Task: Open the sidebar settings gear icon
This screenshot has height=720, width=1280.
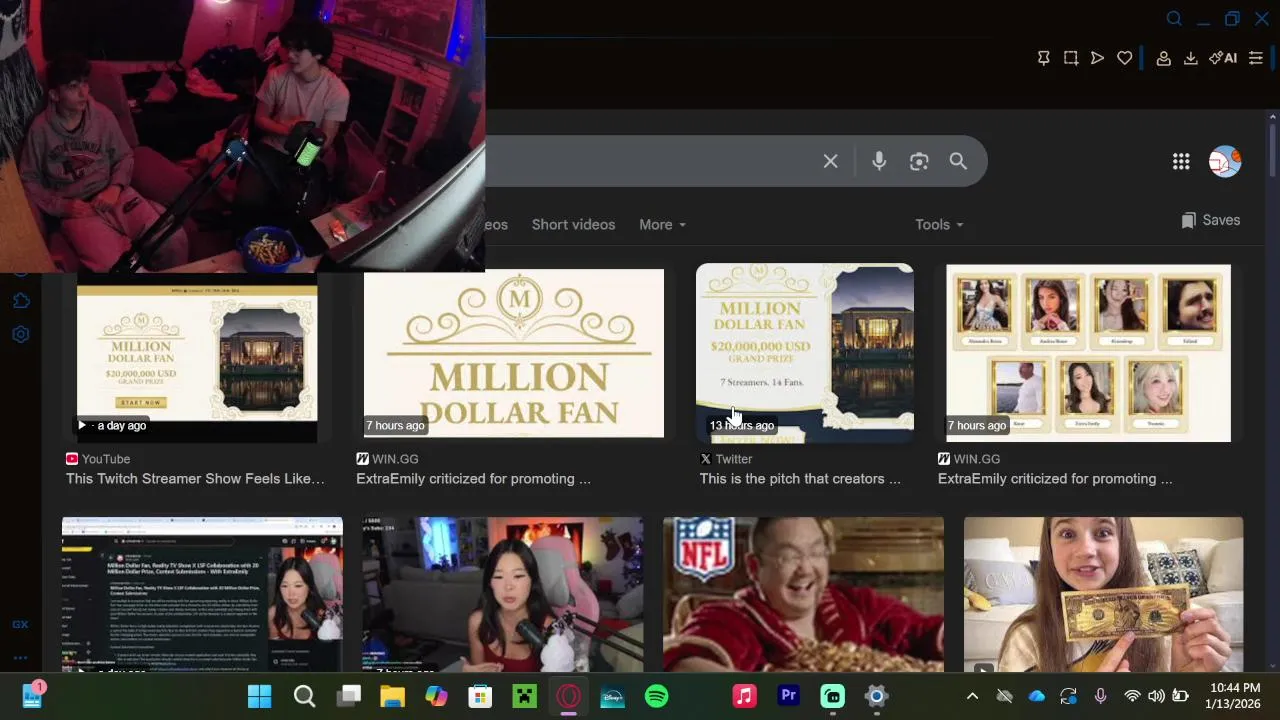Action: point(20,334)
